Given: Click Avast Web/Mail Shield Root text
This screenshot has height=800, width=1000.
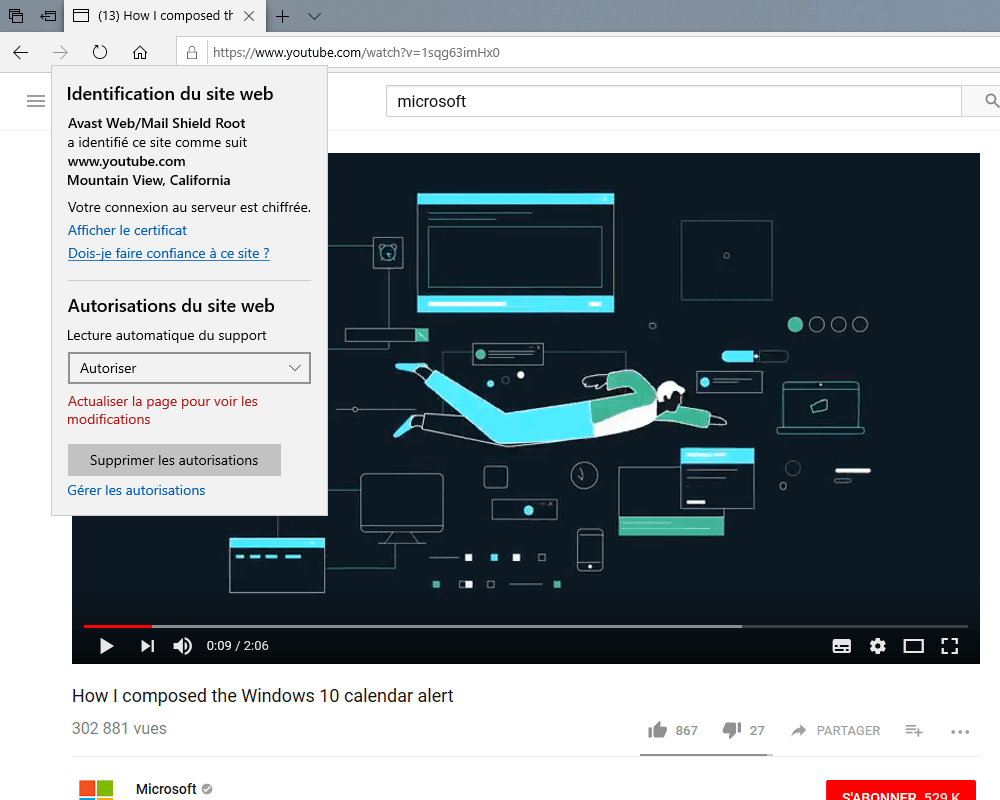Looking at the screenshot, I should click(156, 123).
